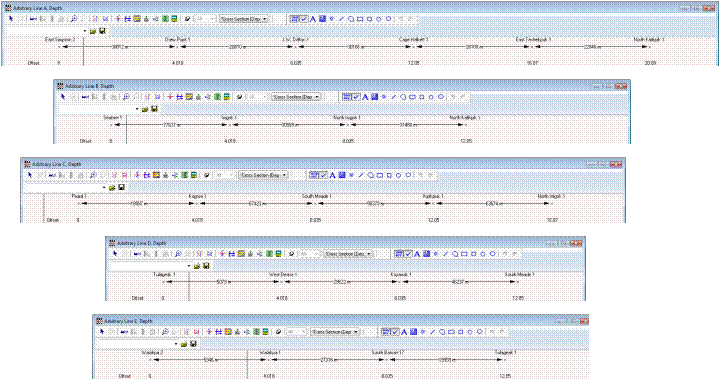The width and height of the screenshot is (719, 379).
Task: Expand the empty combo box arrow in Line E window
Action: (x=177, y=344)
